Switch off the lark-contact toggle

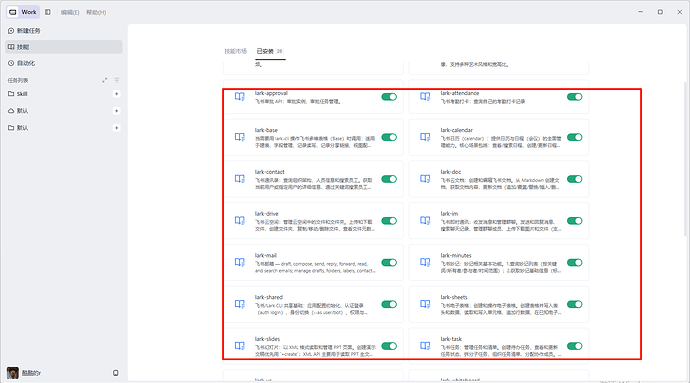389,179
